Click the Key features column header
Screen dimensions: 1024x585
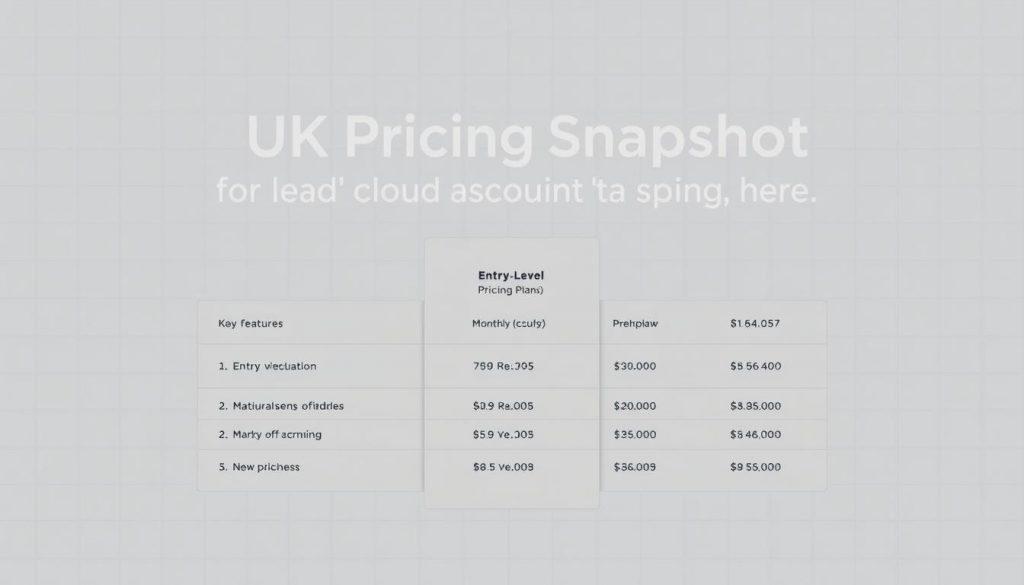point(250,324)
